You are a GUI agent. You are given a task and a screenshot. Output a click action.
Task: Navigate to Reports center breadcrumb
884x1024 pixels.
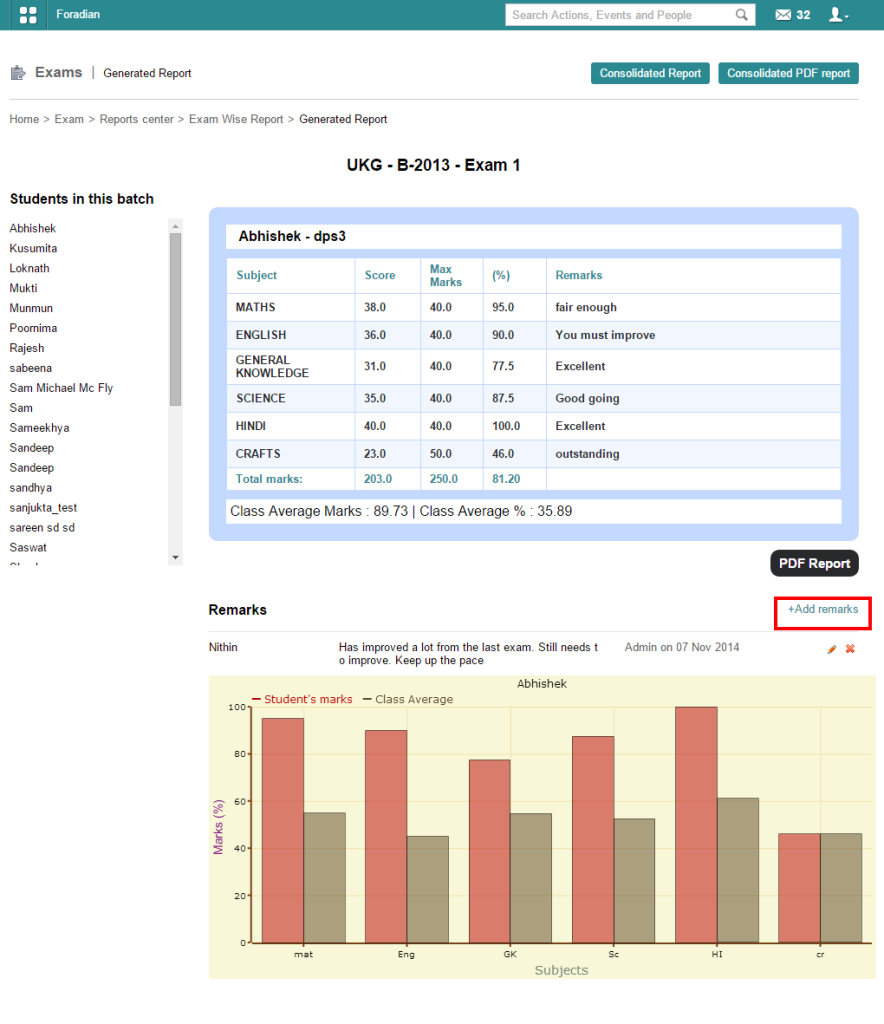(136, 119)
